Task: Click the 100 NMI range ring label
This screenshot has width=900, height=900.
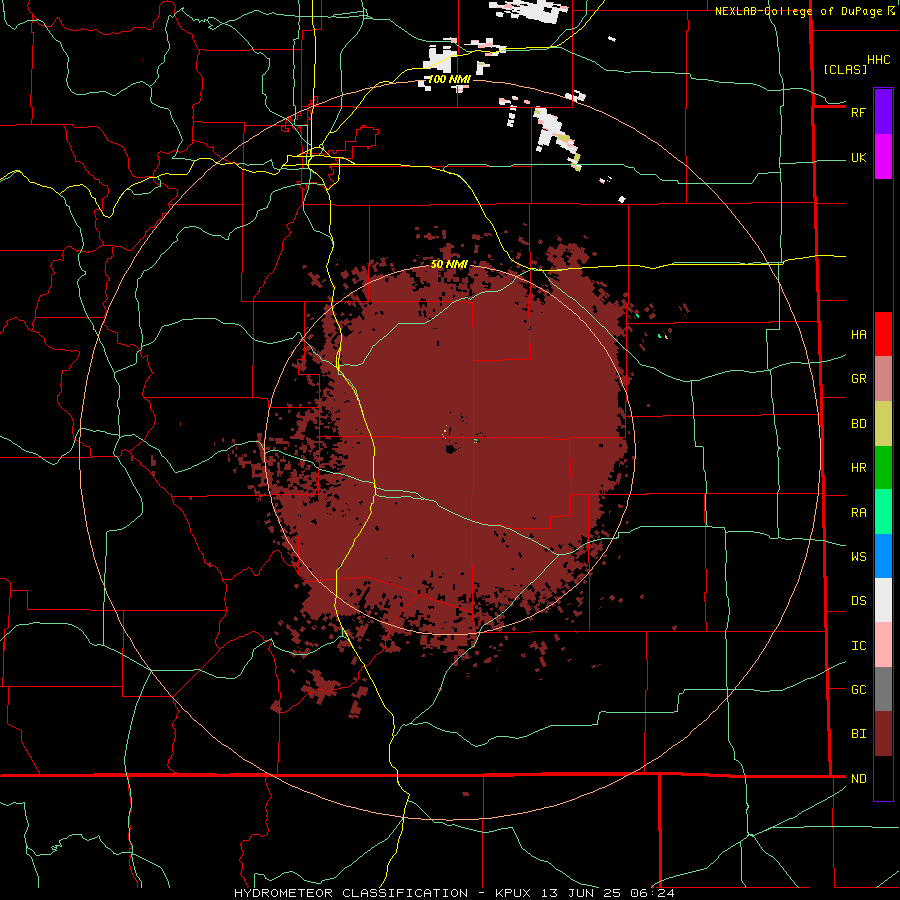Action: tap(449, 79)
